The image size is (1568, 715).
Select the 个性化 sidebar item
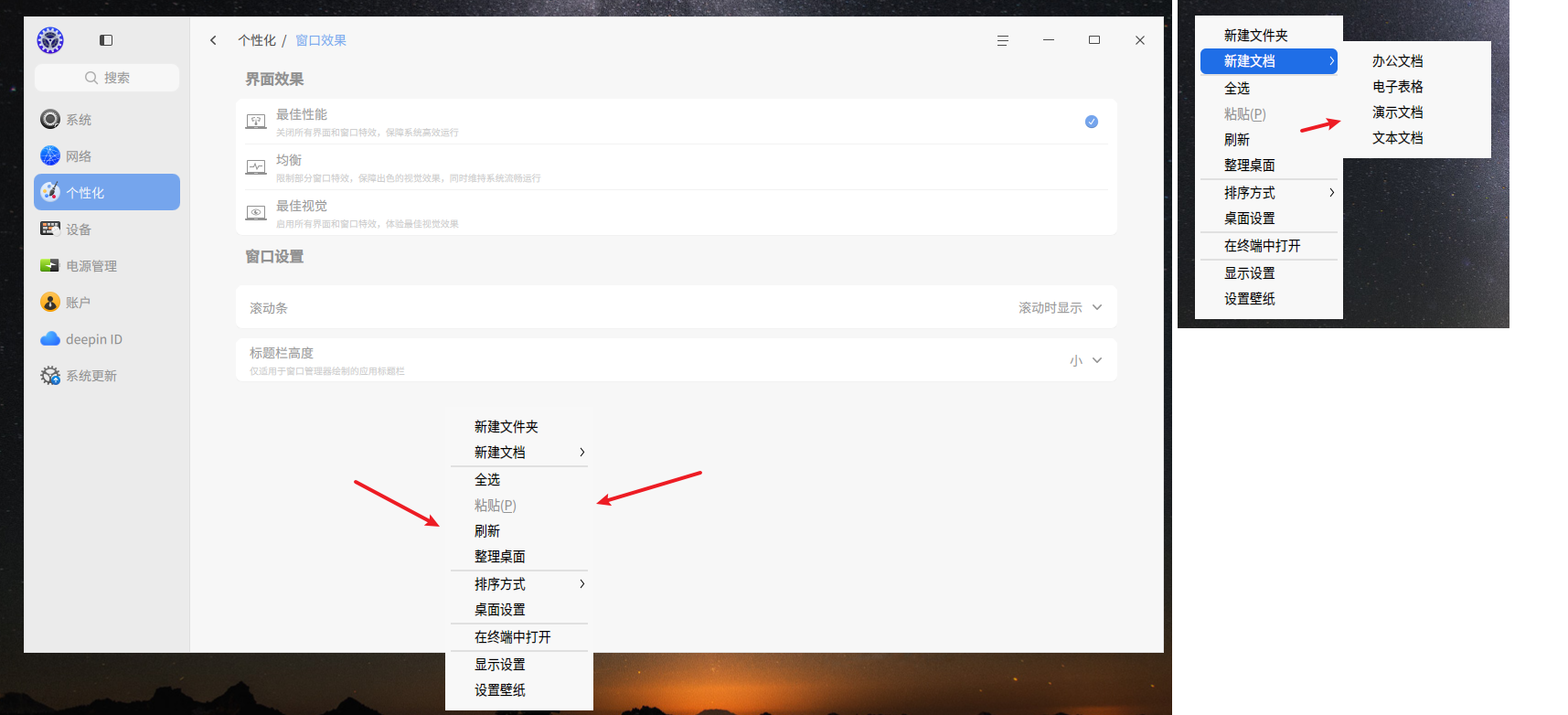pos(107,192)
